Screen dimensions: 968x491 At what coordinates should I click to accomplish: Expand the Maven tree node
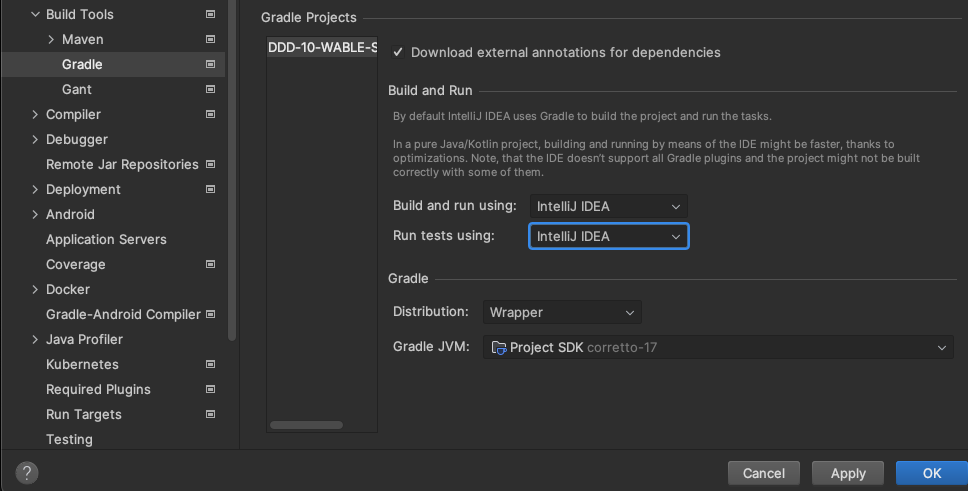(51, 39)
